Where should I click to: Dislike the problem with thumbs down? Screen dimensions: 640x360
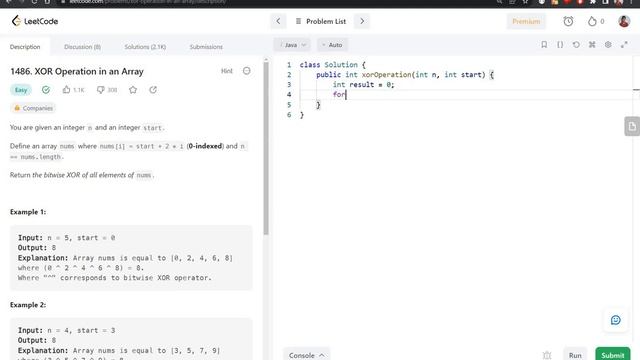click(100, 90)
